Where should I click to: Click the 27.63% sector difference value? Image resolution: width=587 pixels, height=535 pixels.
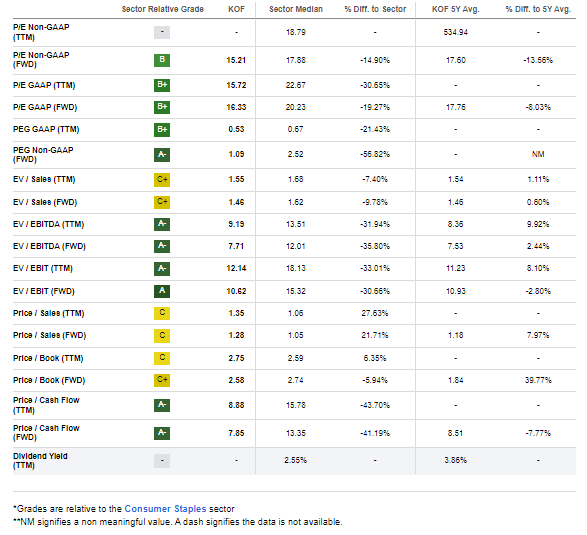[375, 313]
